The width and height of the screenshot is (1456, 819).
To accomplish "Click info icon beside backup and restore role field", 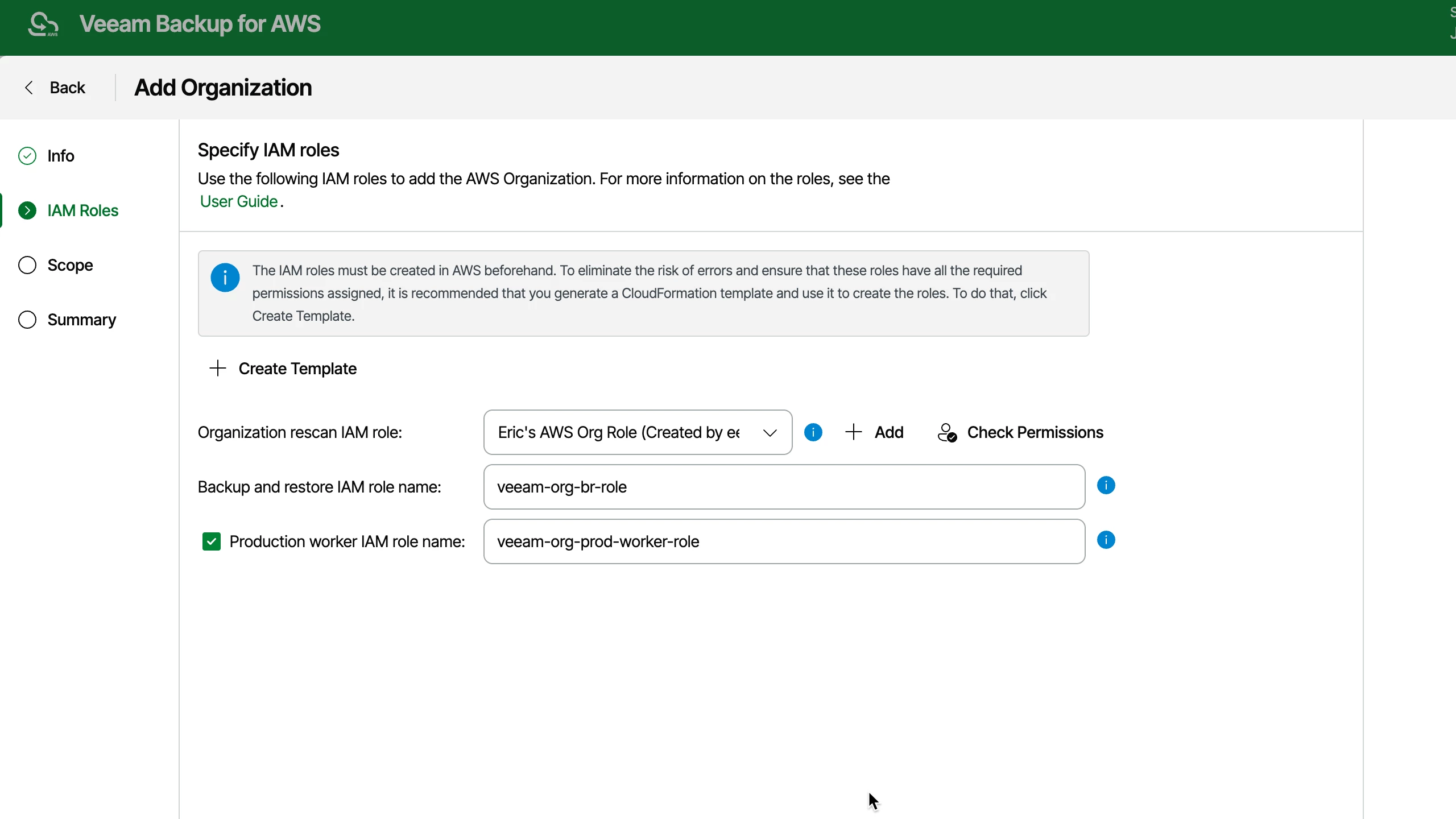I will coord(1106,485).
